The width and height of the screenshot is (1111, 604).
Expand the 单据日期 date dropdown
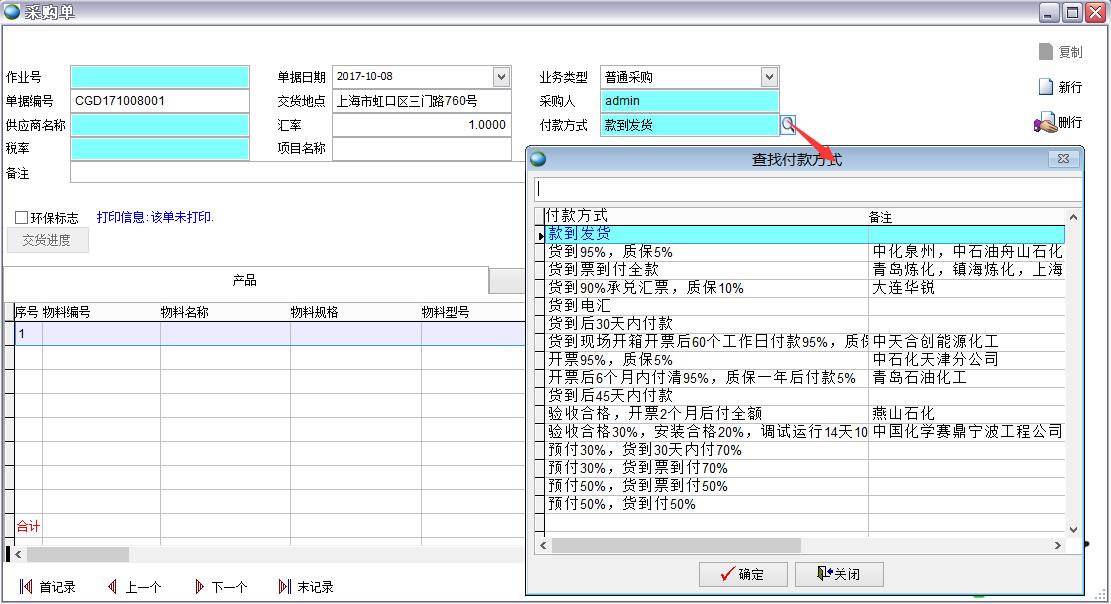pos(501,77)
